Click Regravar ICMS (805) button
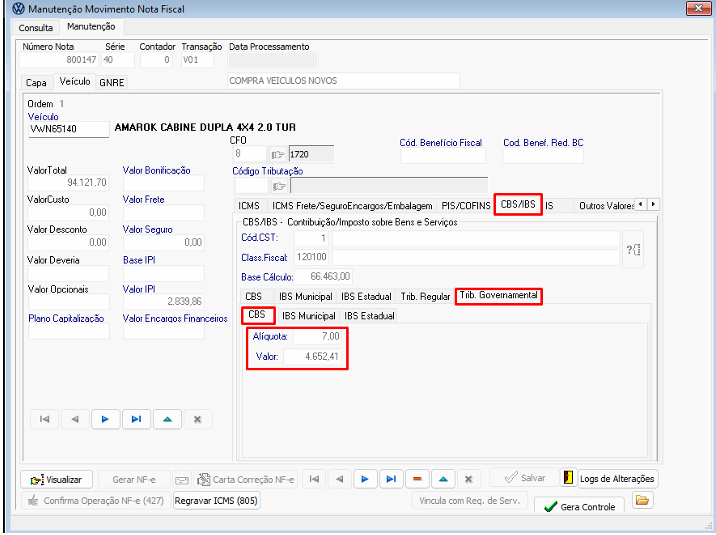 pos(217,500)
